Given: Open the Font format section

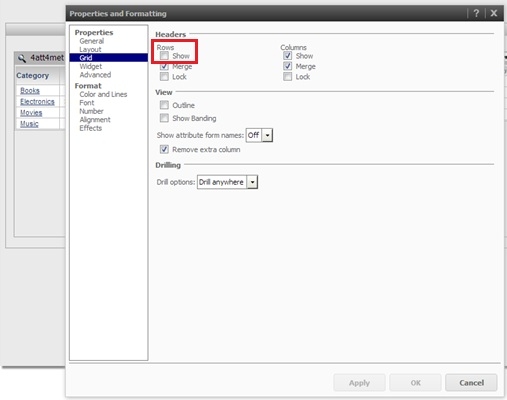Looking at the screenshot, I should pyautogui.click(x=87, y=103).
